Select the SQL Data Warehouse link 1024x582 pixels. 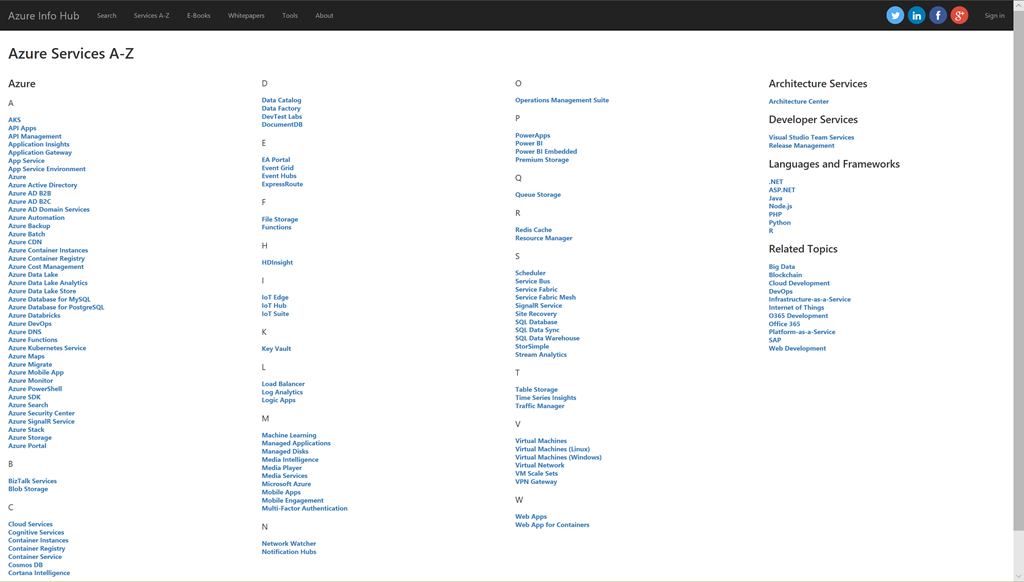tap(547, 338)
